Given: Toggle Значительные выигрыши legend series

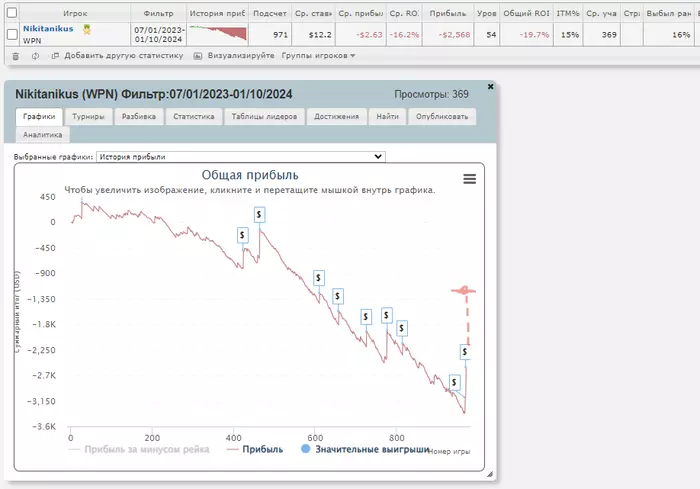Looking at the screenshot, I should pos(365,449).
